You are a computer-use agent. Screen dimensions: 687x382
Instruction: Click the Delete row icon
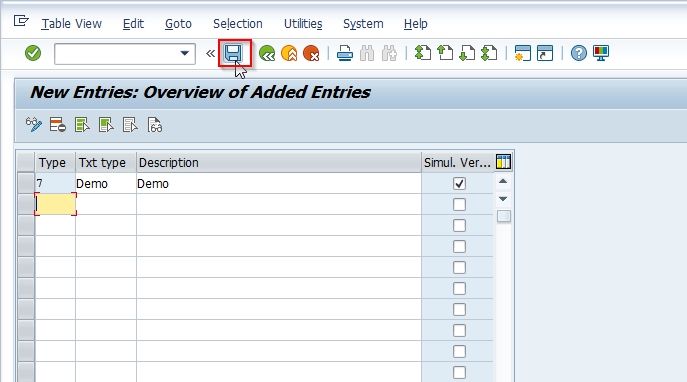coord(57,125)
